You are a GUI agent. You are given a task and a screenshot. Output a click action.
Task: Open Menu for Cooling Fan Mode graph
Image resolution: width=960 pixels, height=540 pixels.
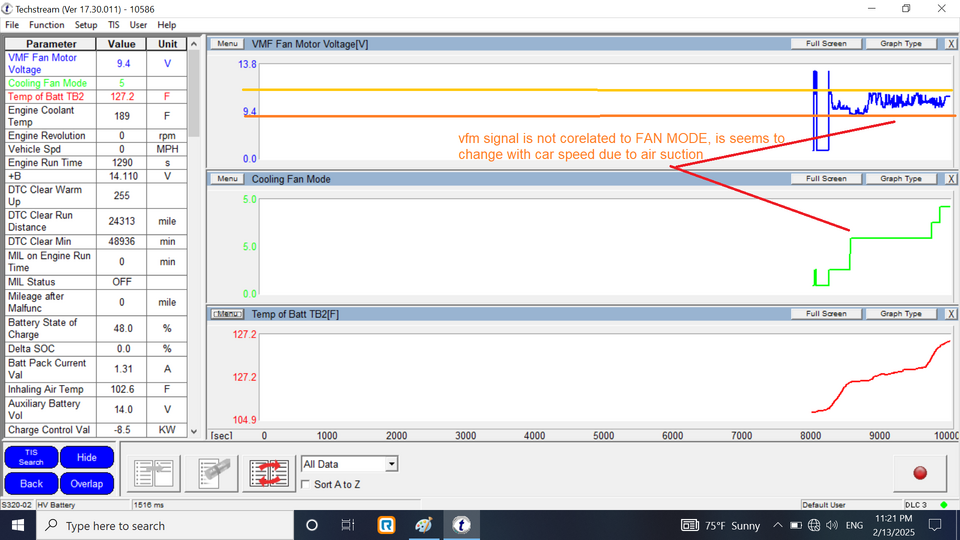[x=227, y=179]
